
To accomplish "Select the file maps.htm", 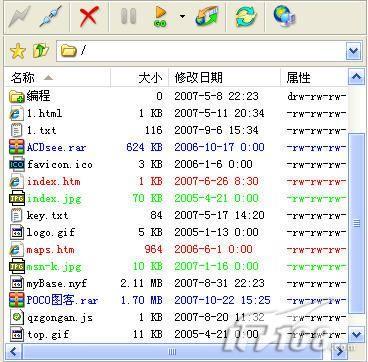I will pos(50,249).
